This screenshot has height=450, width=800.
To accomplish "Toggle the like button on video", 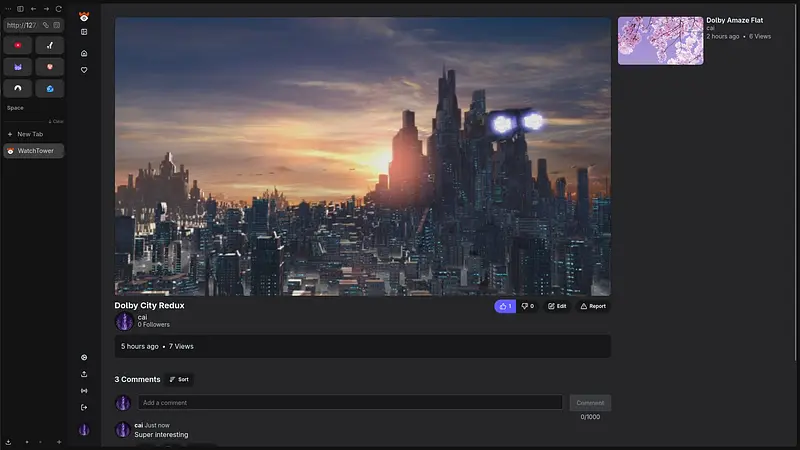I will pos(505,306).
